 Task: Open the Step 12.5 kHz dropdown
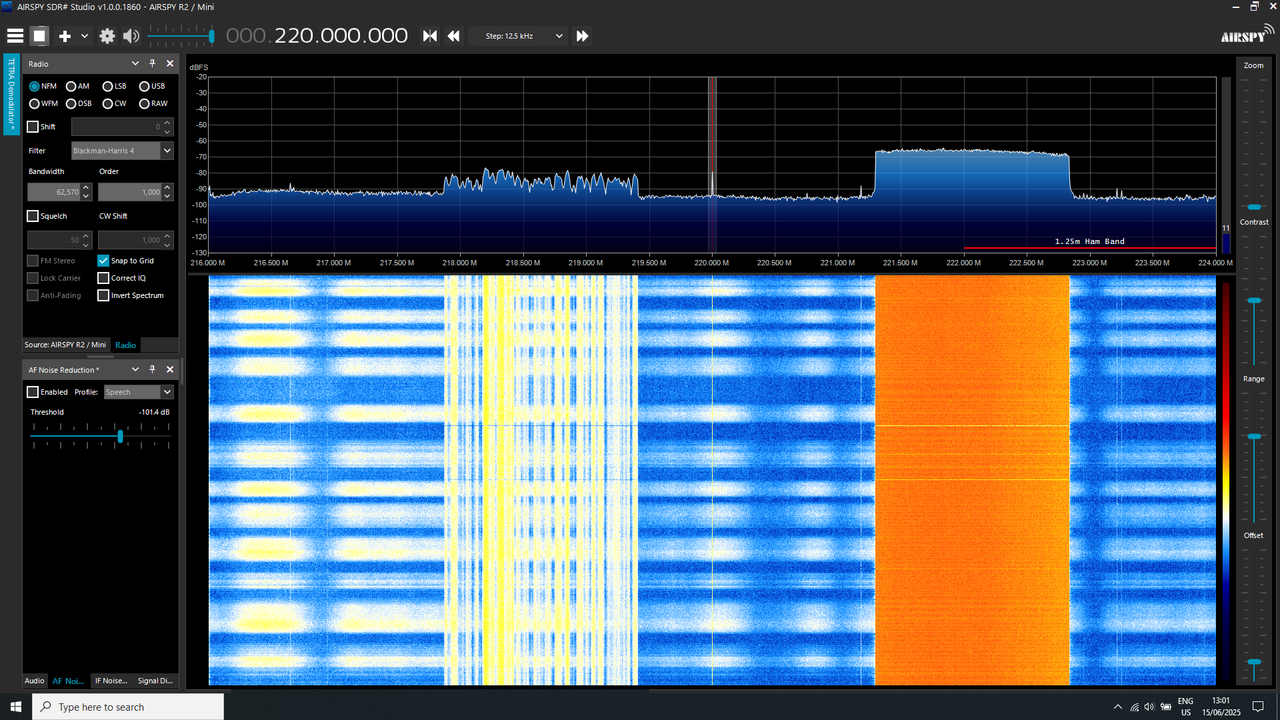[519, 36]
